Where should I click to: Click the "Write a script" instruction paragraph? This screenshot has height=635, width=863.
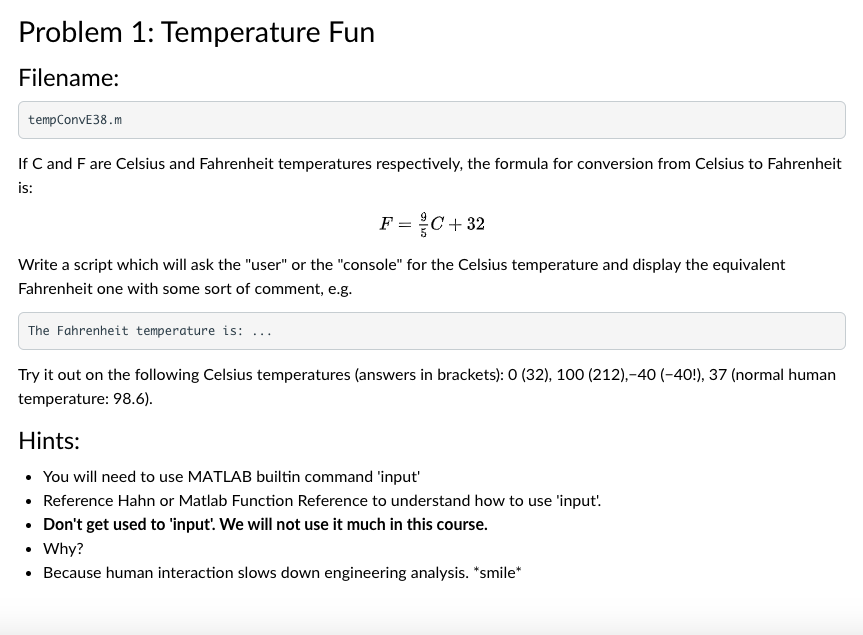(x=401, y=276)
